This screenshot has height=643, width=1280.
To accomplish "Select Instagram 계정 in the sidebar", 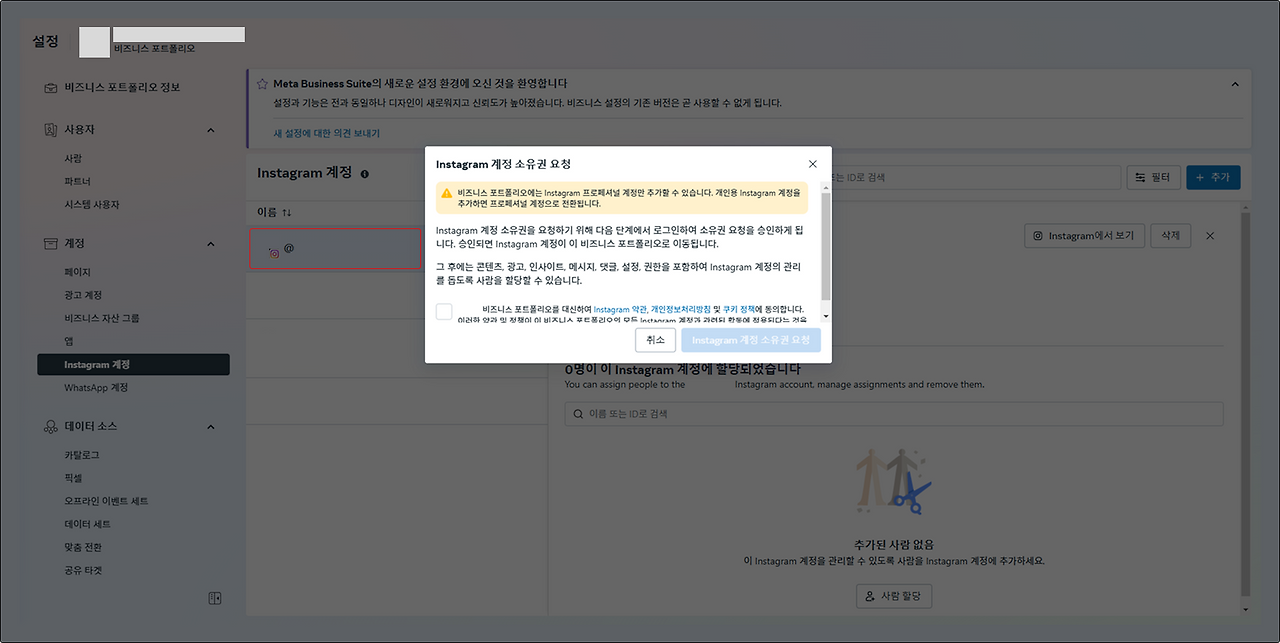I will [133, 365].
